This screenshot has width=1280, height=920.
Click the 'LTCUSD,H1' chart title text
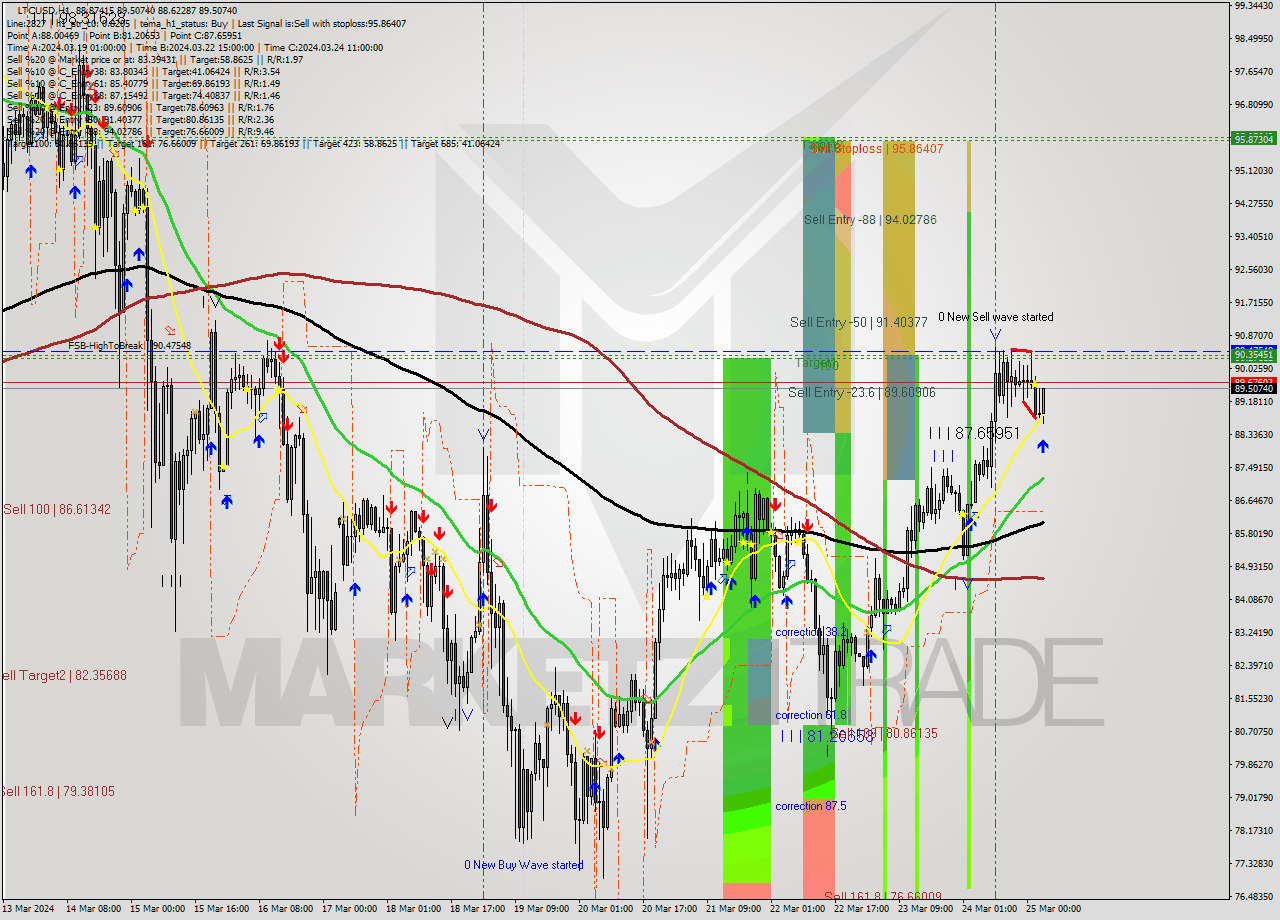42,10
